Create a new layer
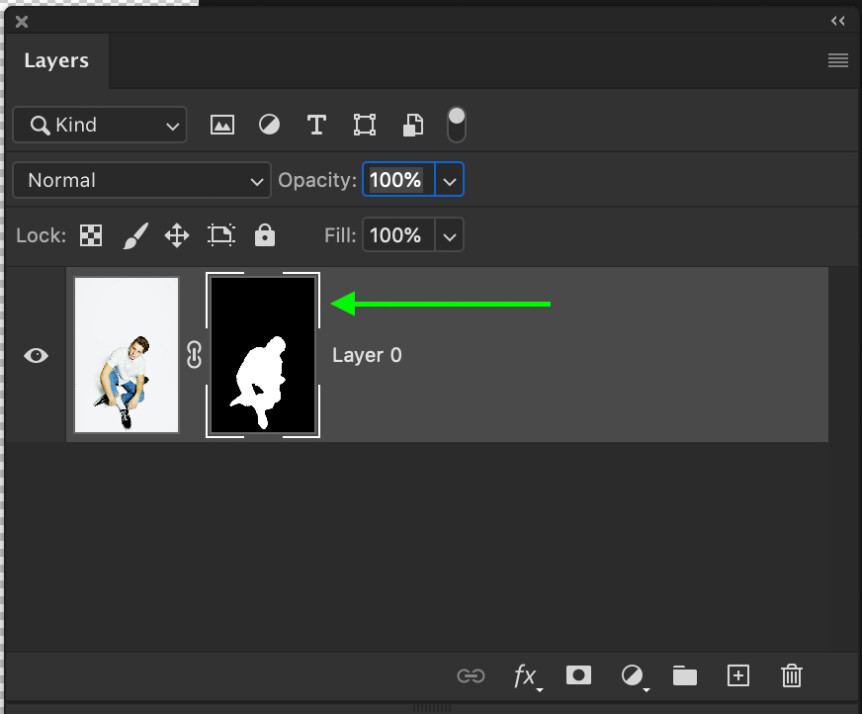 (x=738, y=676)
